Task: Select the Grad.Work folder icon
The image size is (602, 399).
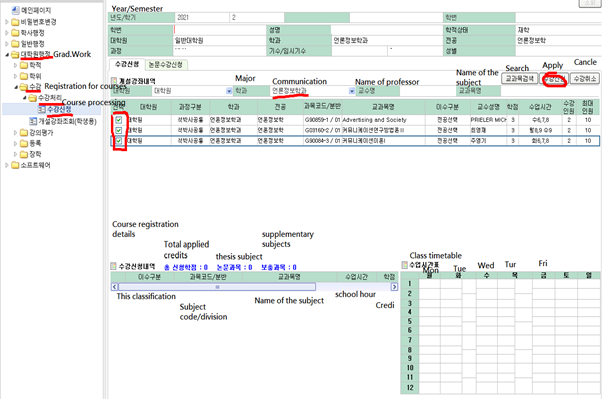Action: 15,55
